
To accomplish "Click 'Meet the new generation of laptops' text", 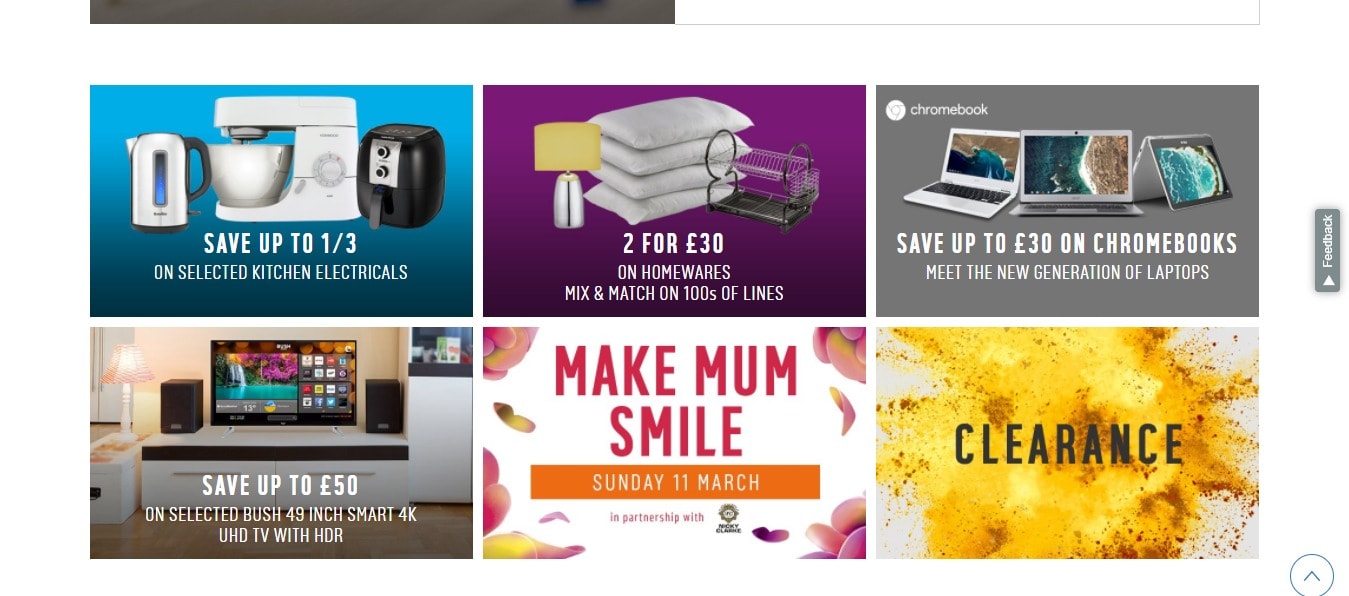I will (x=1067, y=272).
